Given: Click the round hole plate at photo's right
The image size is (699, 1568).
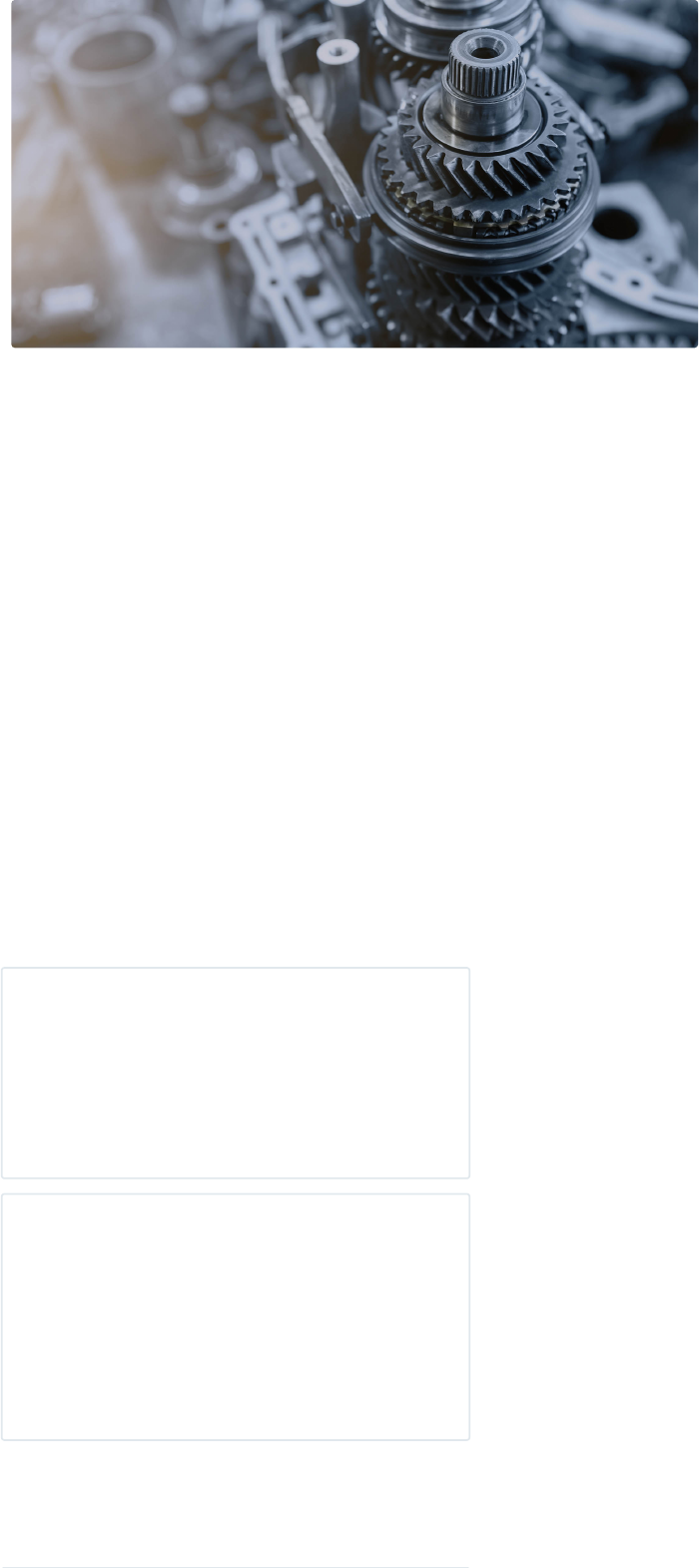Looking at the screenshot, I should point(634,245).
